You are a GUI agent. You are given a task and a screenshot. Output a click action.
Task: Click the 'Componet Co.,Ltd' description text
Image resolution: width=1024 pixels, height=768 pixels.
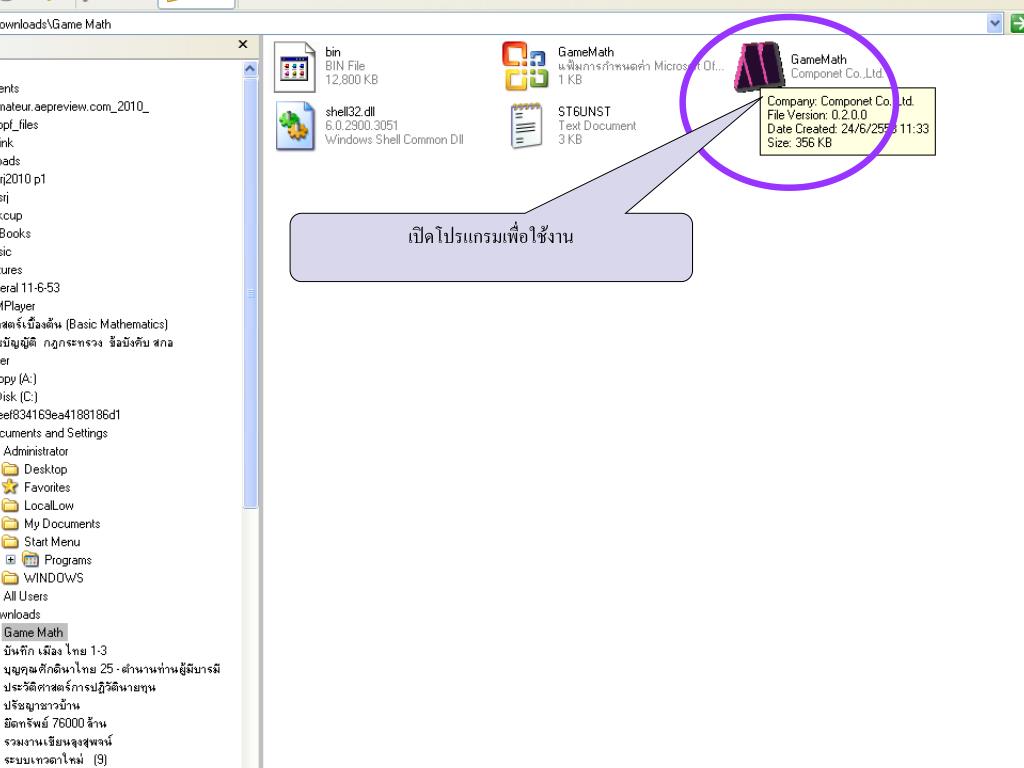click(x=837, y=73)
